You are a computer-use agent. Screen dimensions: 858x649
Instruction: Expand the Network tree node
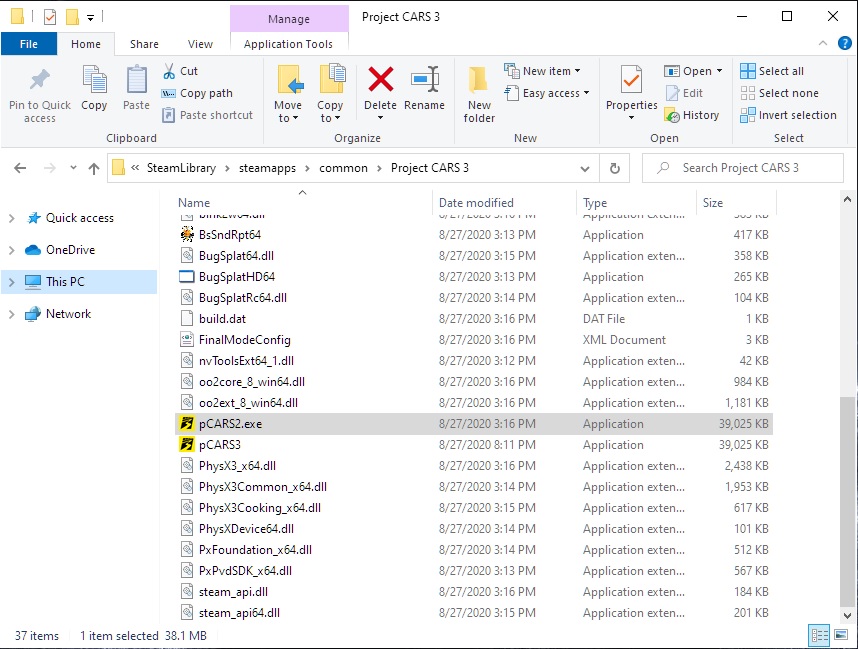tap(11, 314)
